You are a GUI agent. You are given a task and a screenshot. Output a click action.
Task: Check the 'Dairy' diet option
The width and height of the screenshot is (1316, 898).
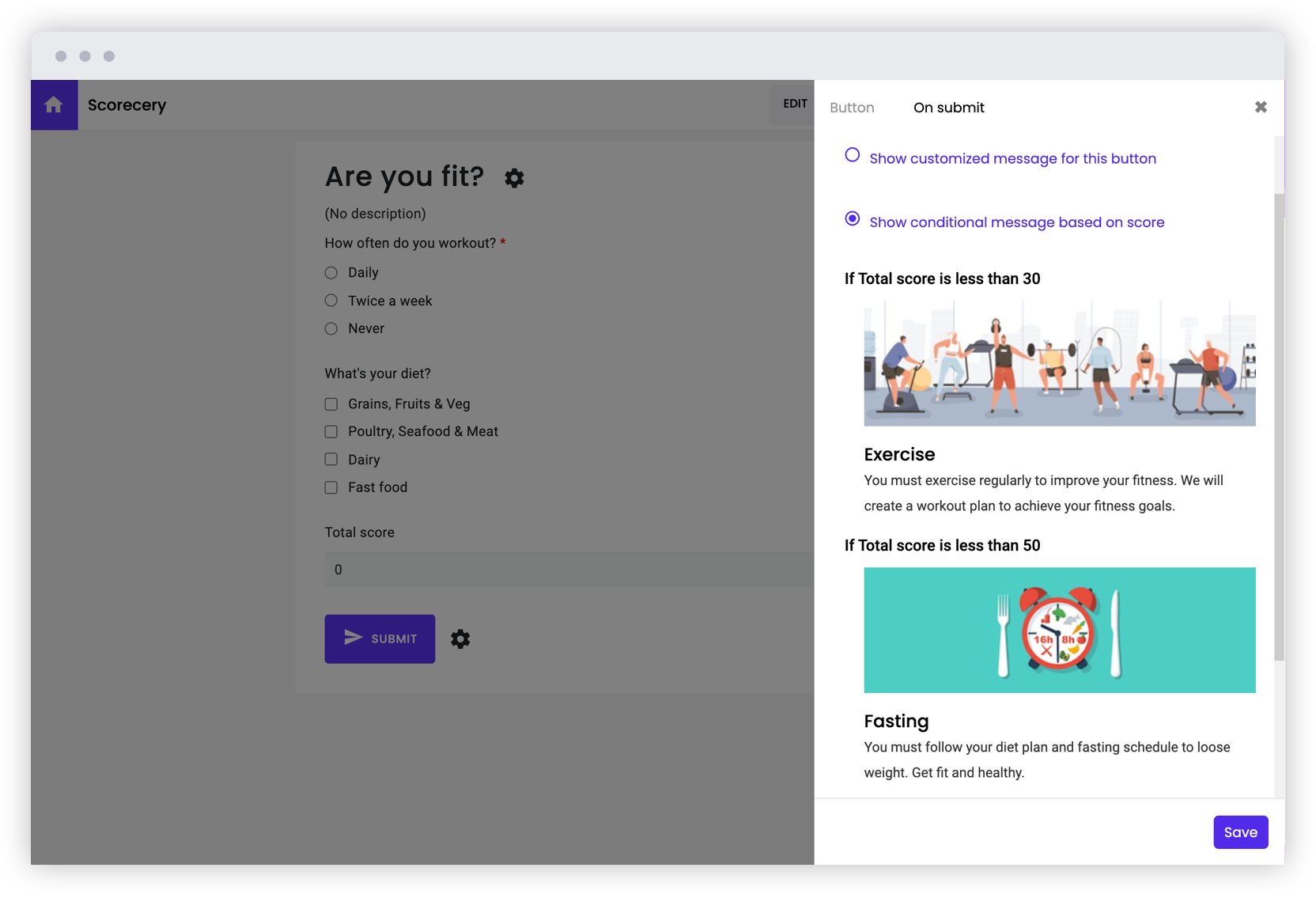[331, 459]
